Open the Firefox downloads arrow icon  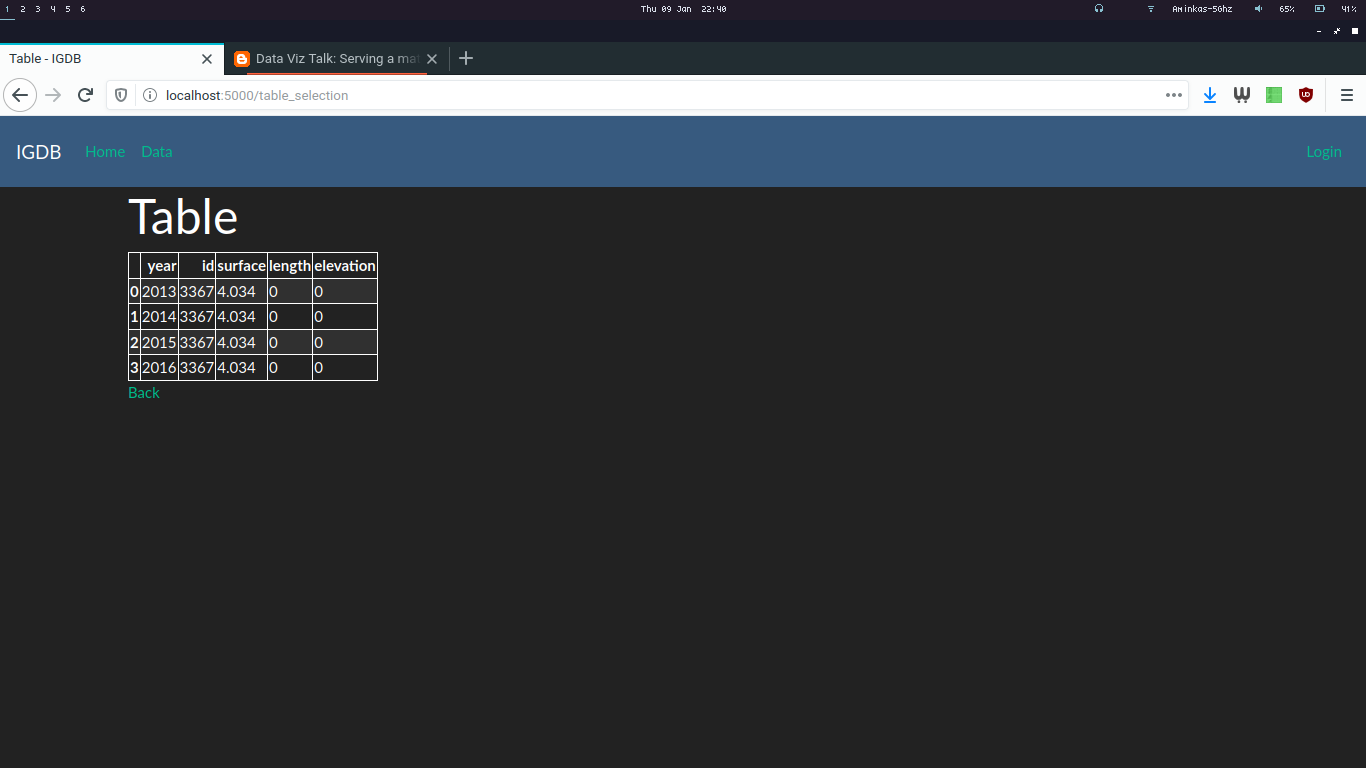click(1210, 95)
